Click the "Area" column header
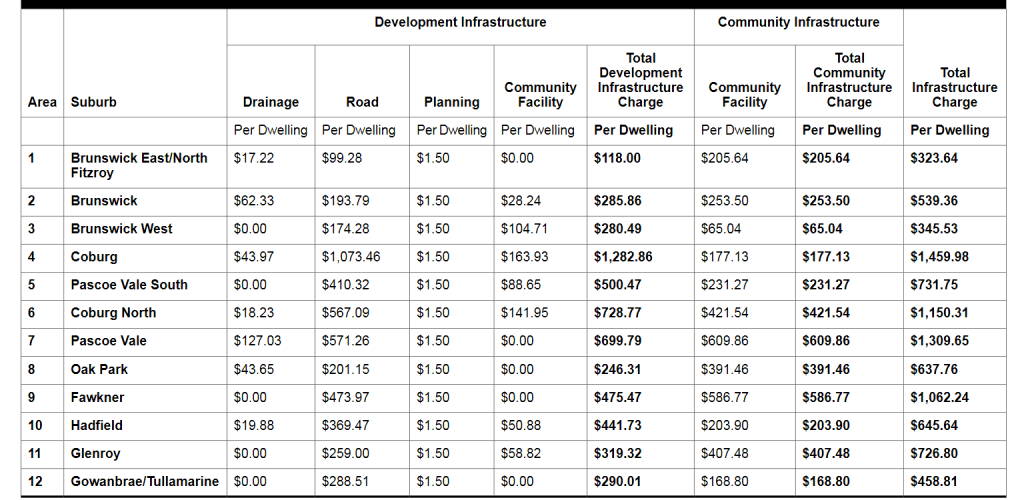The width and height of the screenshot is (1024, 500). [42, 102]
